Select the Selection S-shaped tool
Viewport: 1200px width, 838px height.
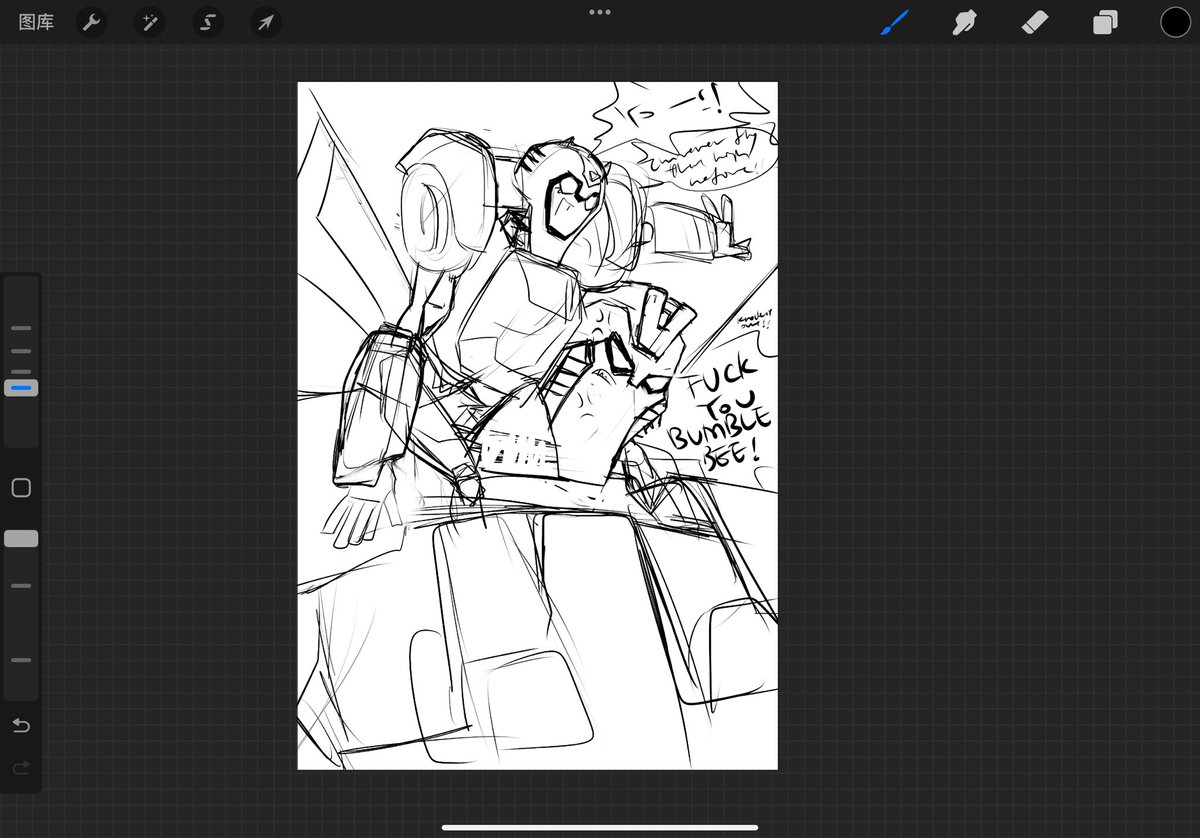(208, 22)
